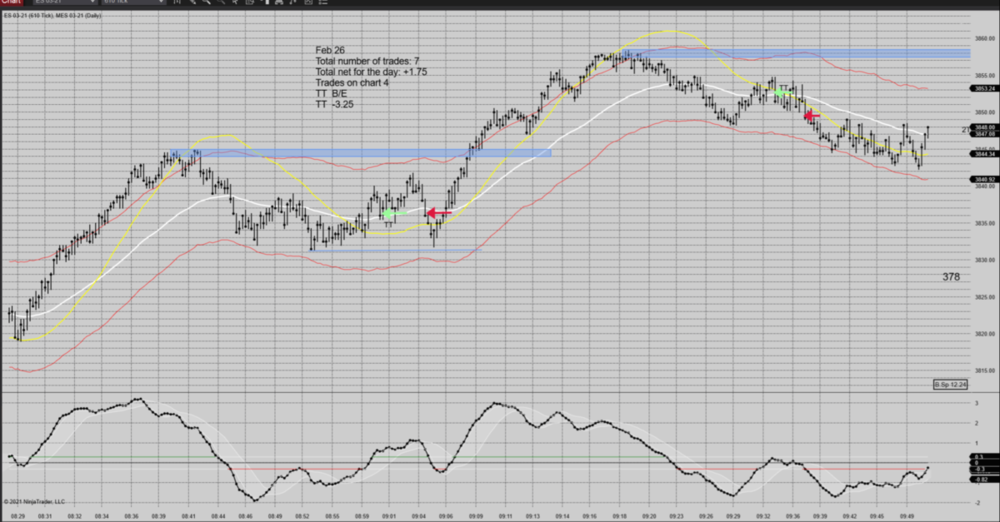This screenshot has width=1000, height=522.
Task: Select the blue zone rectangle near 3844
Action: click(360, 153)
